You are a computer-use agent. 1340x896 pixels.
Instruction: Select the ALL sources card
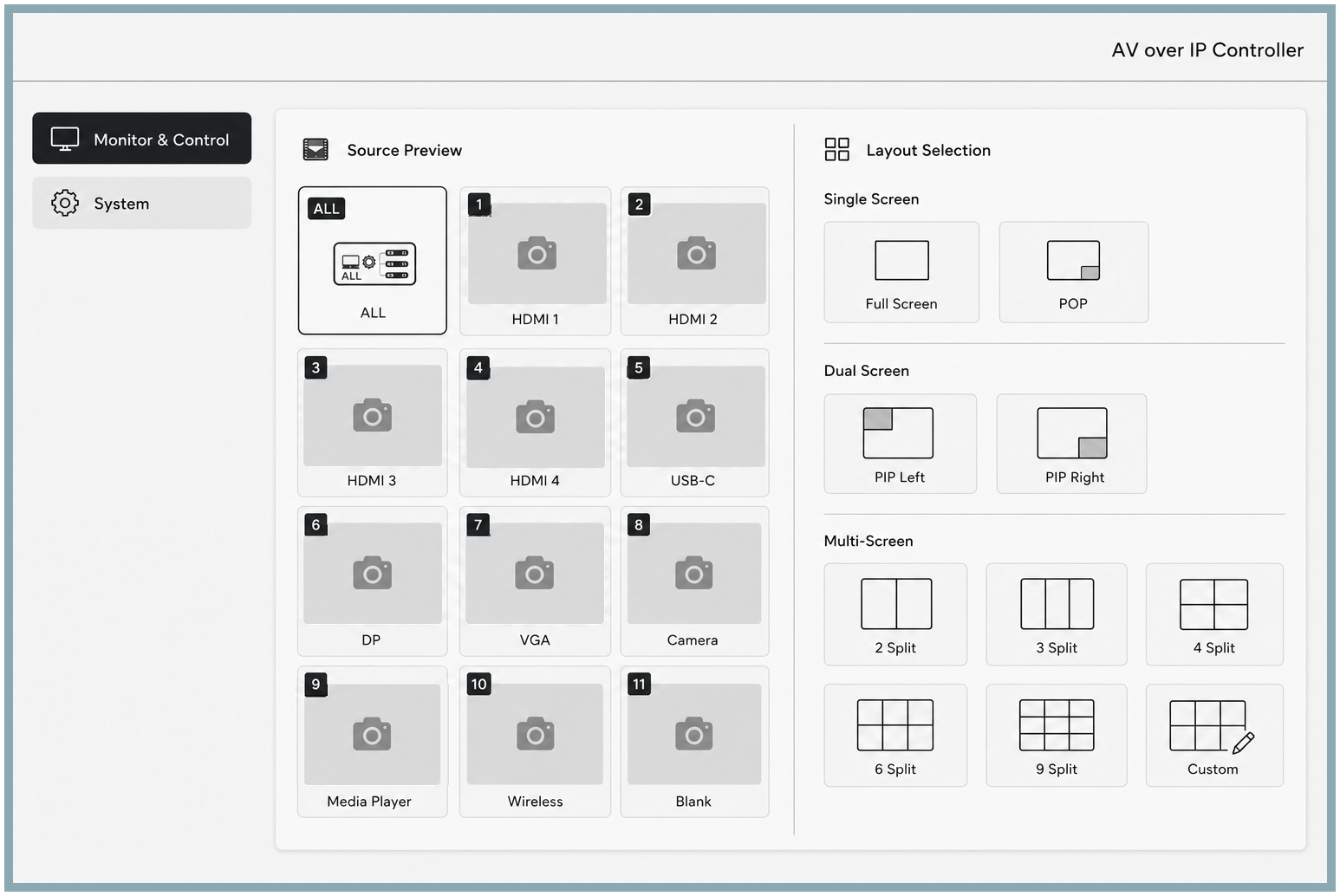pyautogui.click(x=373, y=261)
